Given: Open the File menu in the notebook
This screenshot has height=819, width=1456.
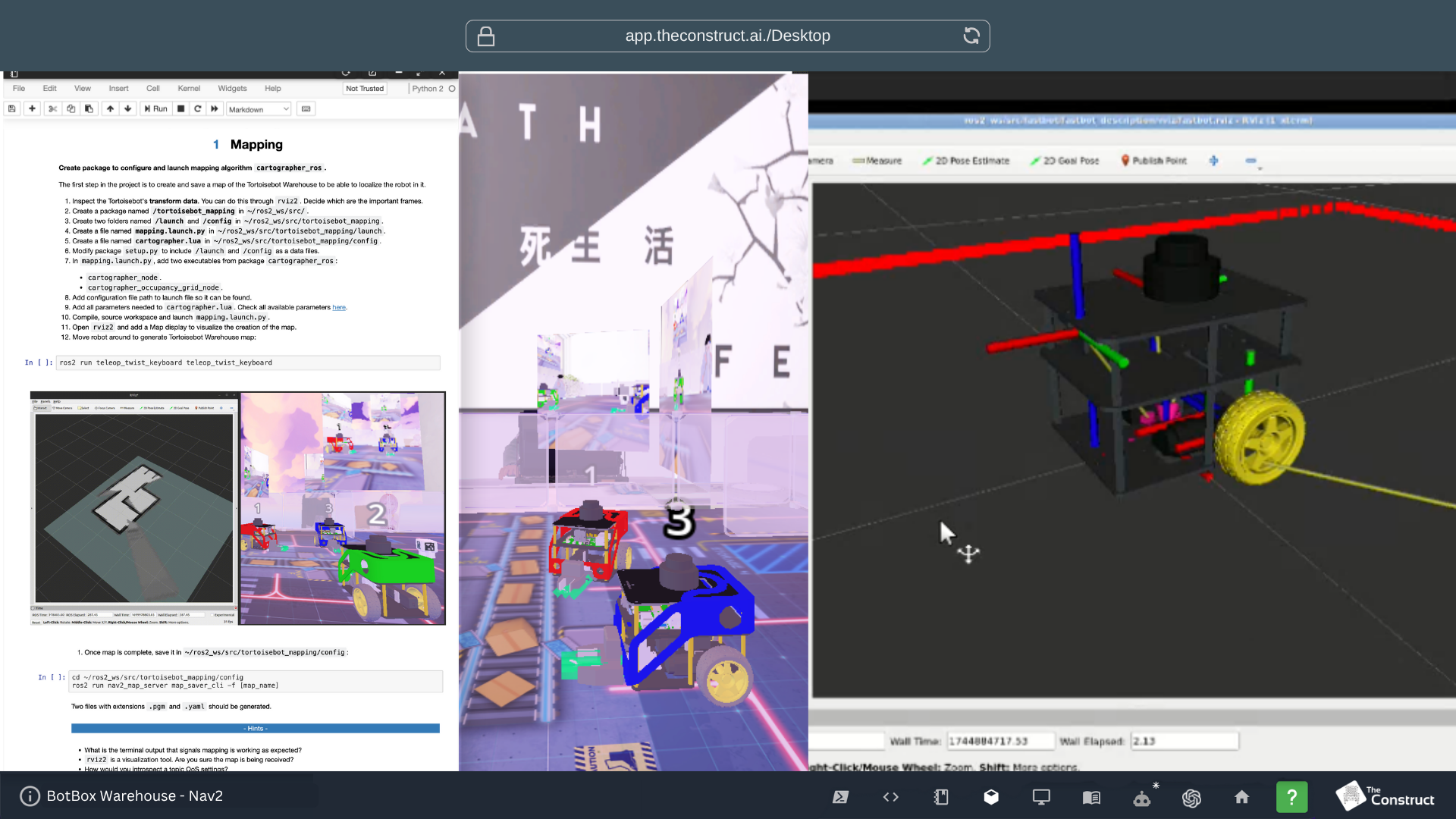Looking at the screenshot, I should tap(19, 89).
